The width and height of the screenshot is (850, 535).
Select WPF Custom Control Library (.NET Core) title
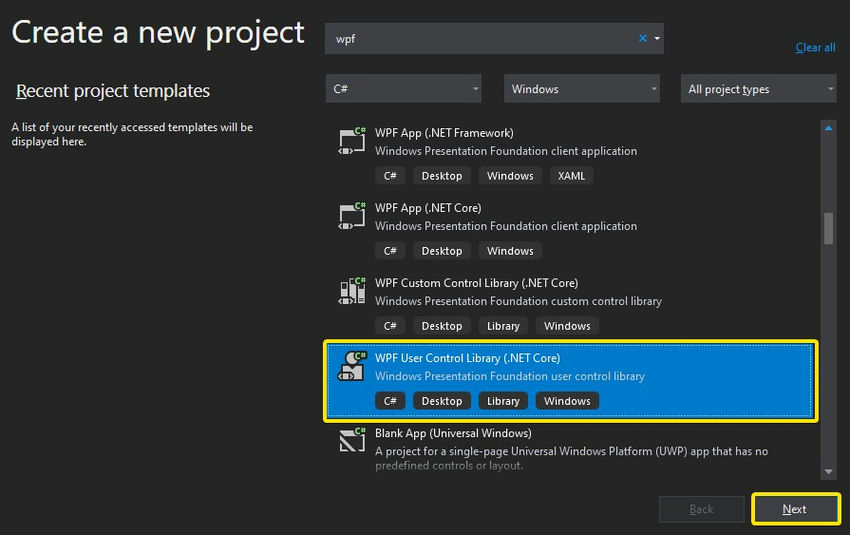[x=476, y=283]
